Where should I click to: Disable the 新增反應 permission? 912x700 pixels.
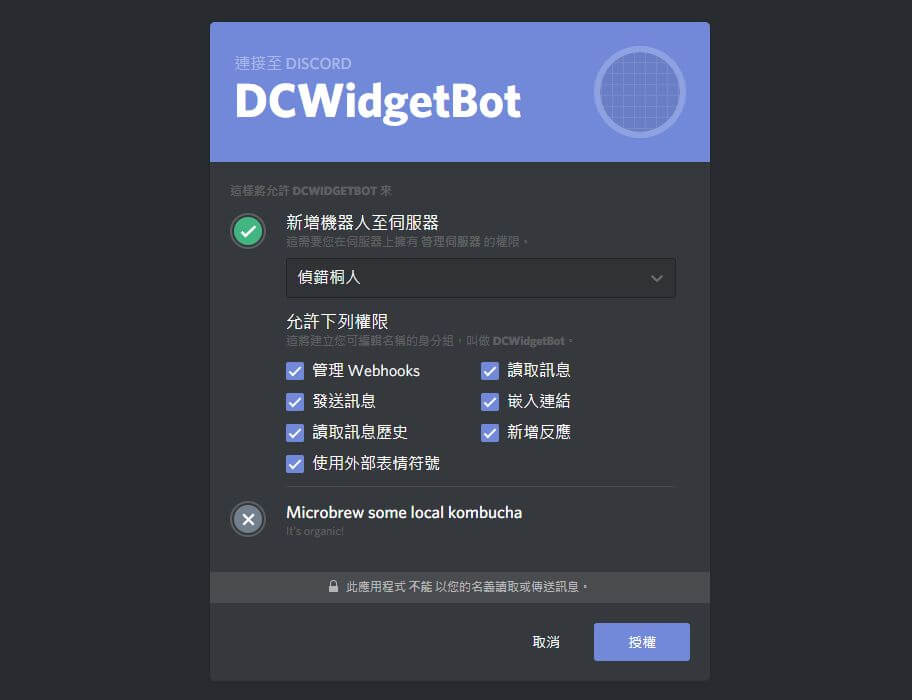[490, 433]
